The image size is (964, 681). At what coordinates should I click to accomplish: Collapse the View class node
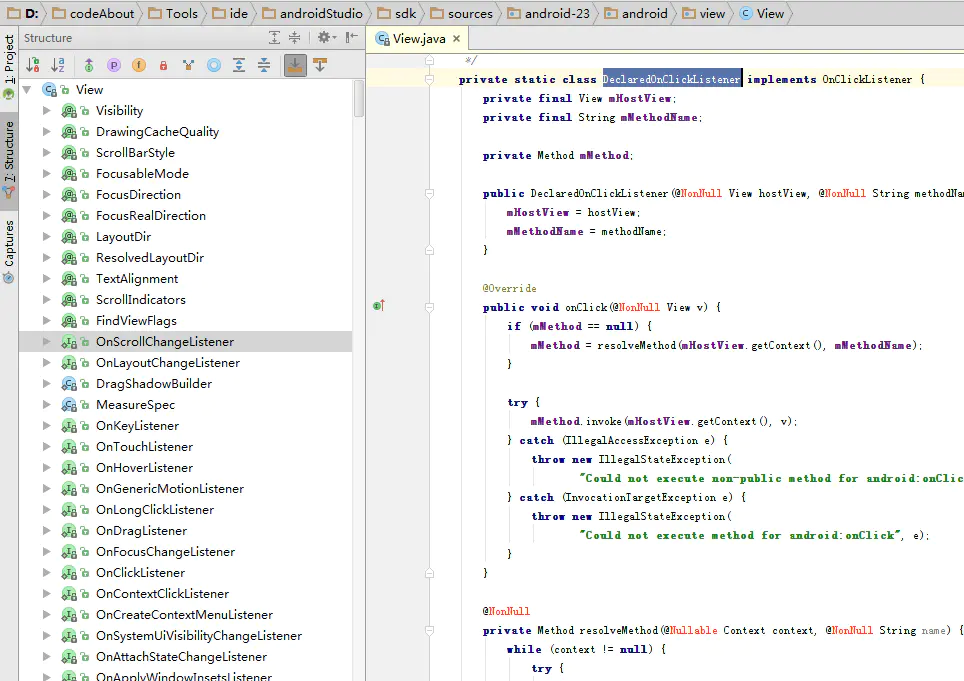[x=28, y=89]
